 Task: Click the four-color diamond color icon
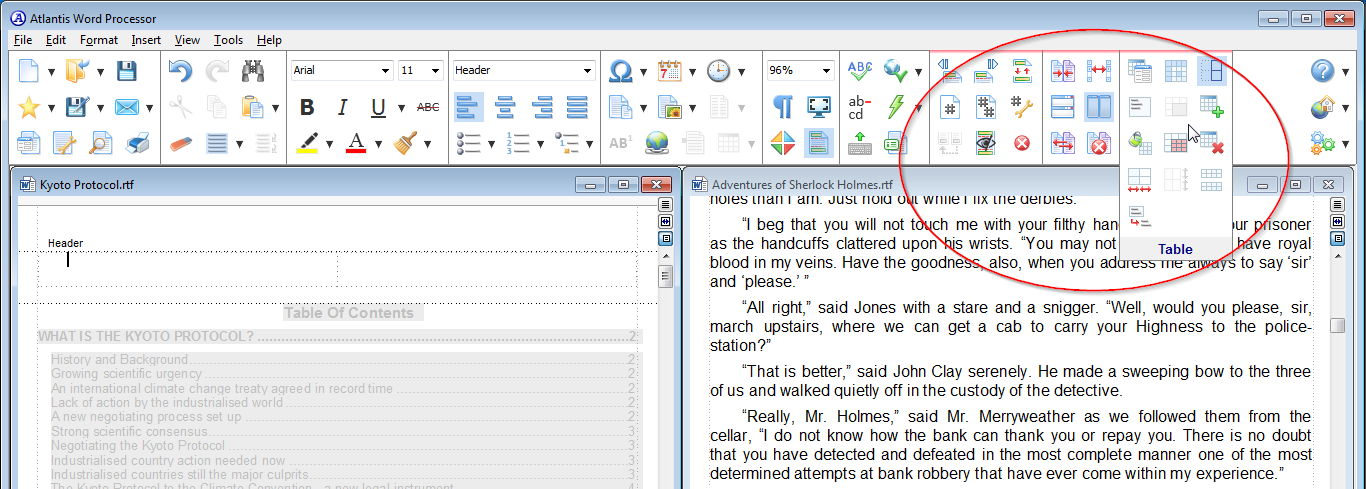tap(783, 143)
